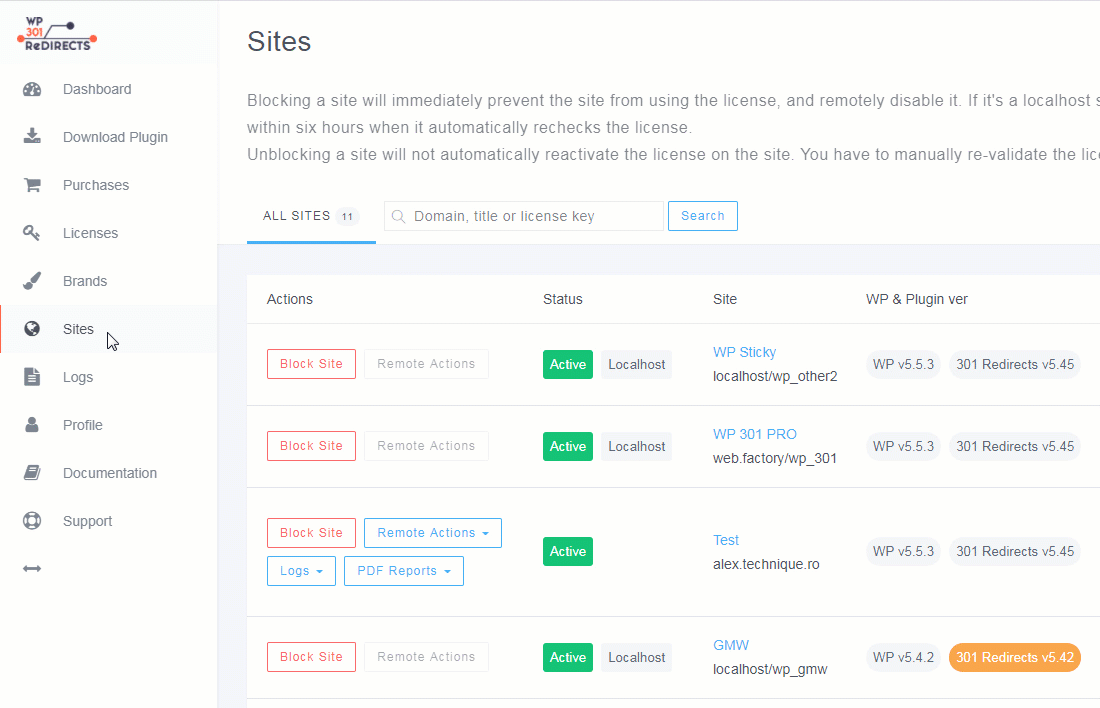Click the web.factory/wp_301 domain text
The width and height of the screenshot is (1100, 708).
point(774,458)
